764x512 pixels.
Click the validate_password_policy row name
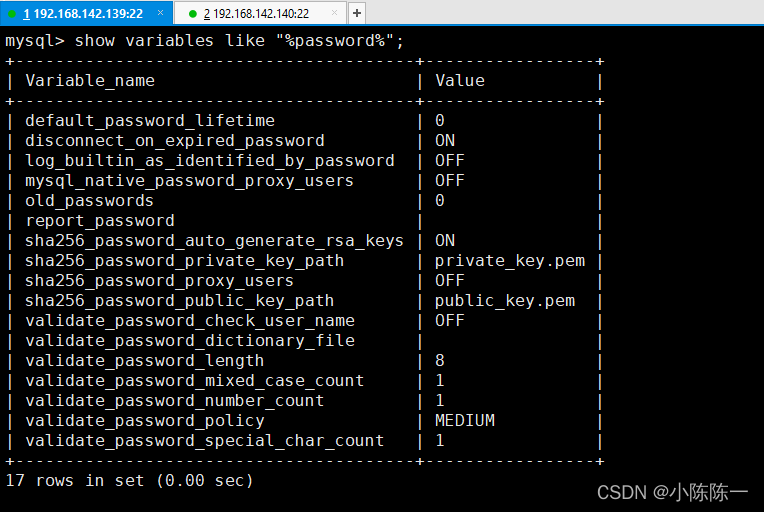coord(145,420)
